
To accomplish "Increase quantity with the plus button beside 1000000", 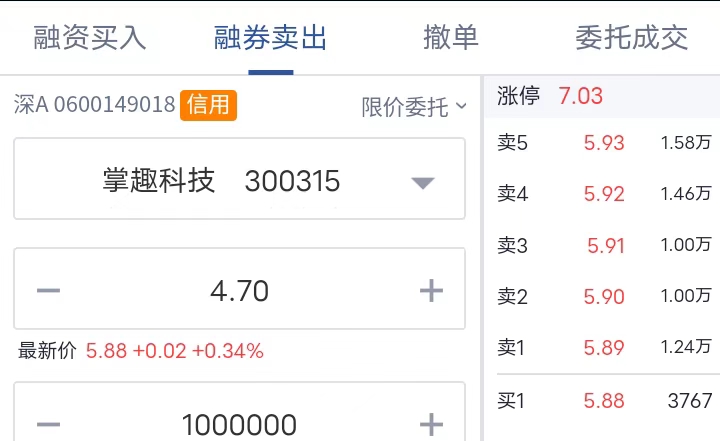I will [431, 424].
